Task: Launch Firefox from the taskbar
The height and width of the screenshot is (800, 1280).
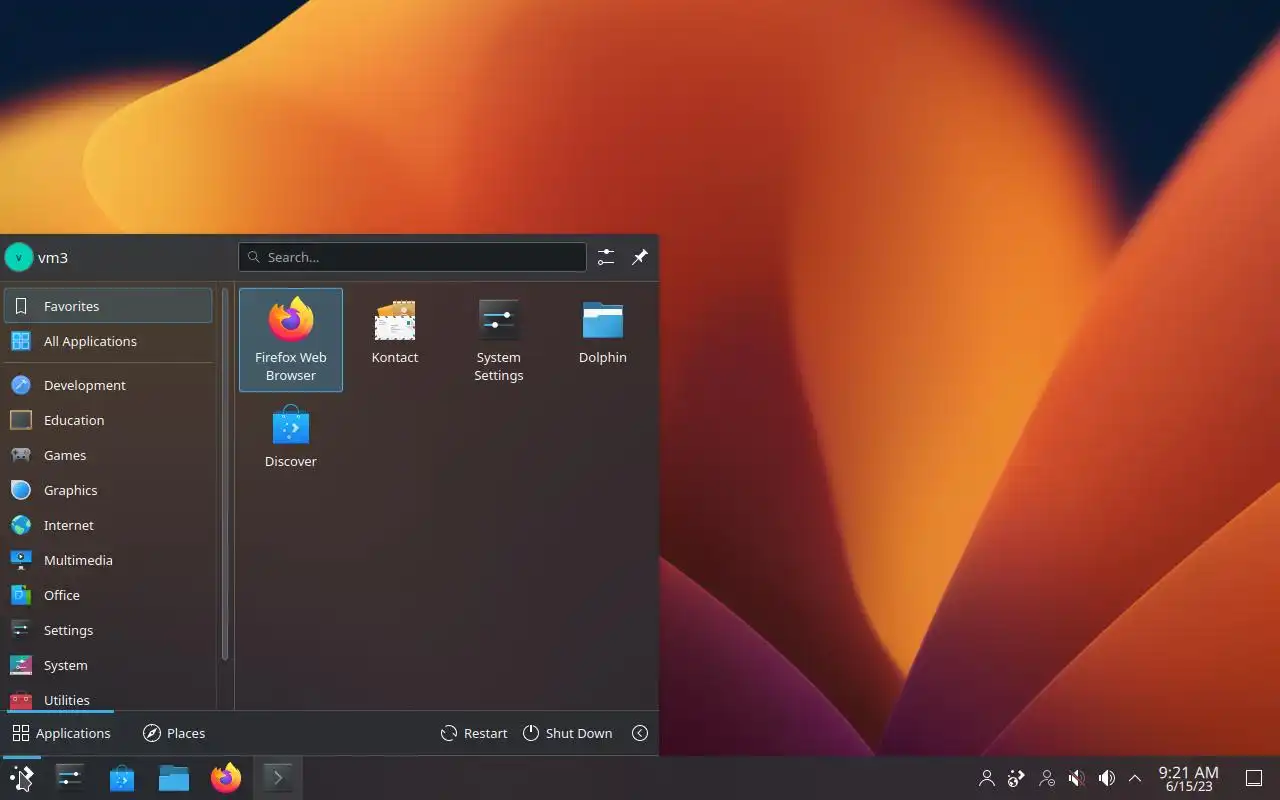Action: tap(226, 777)
